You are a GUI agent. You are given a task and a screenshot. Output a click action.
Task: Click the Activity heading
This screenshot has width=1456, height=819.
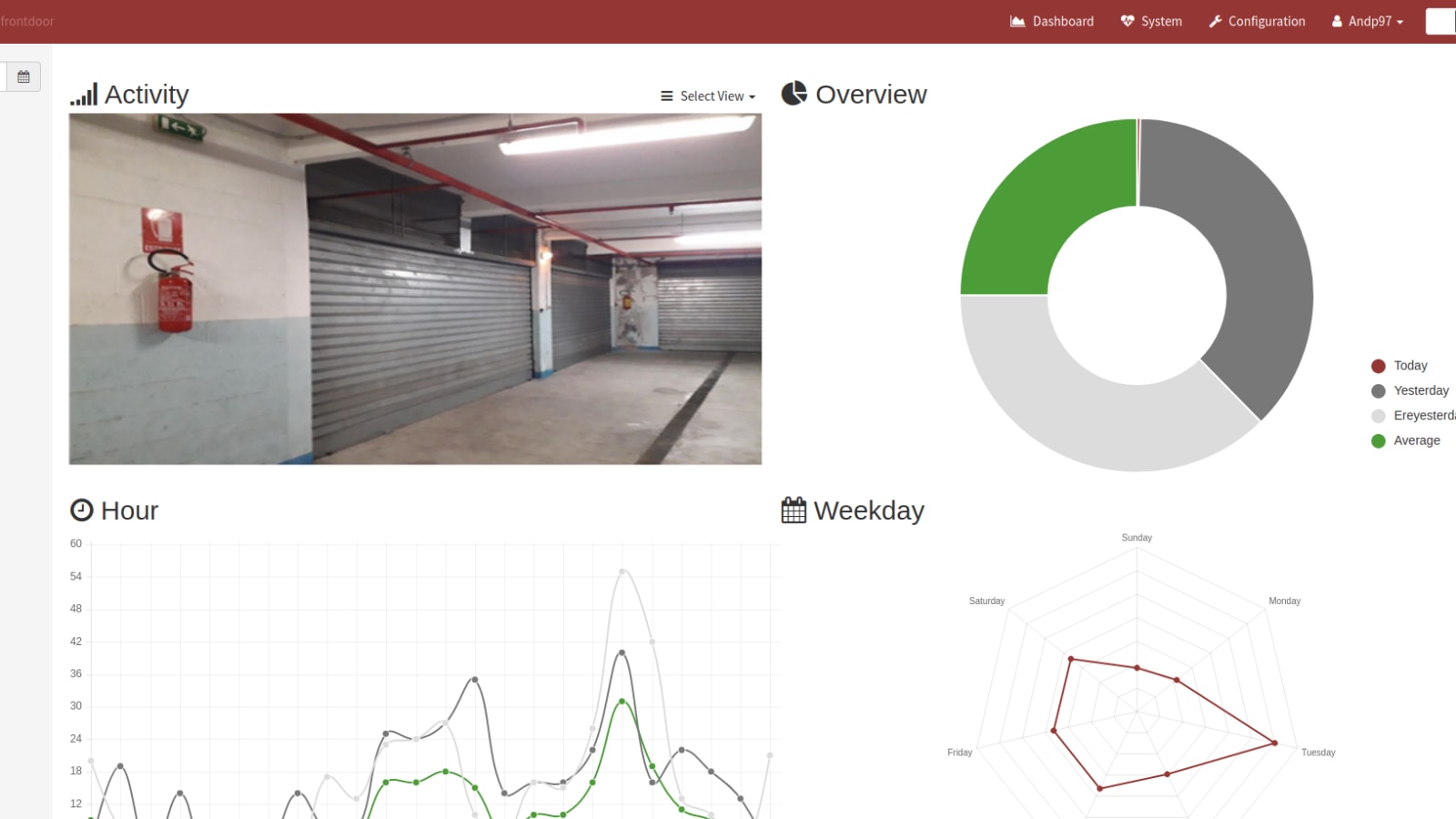[147, 95]
